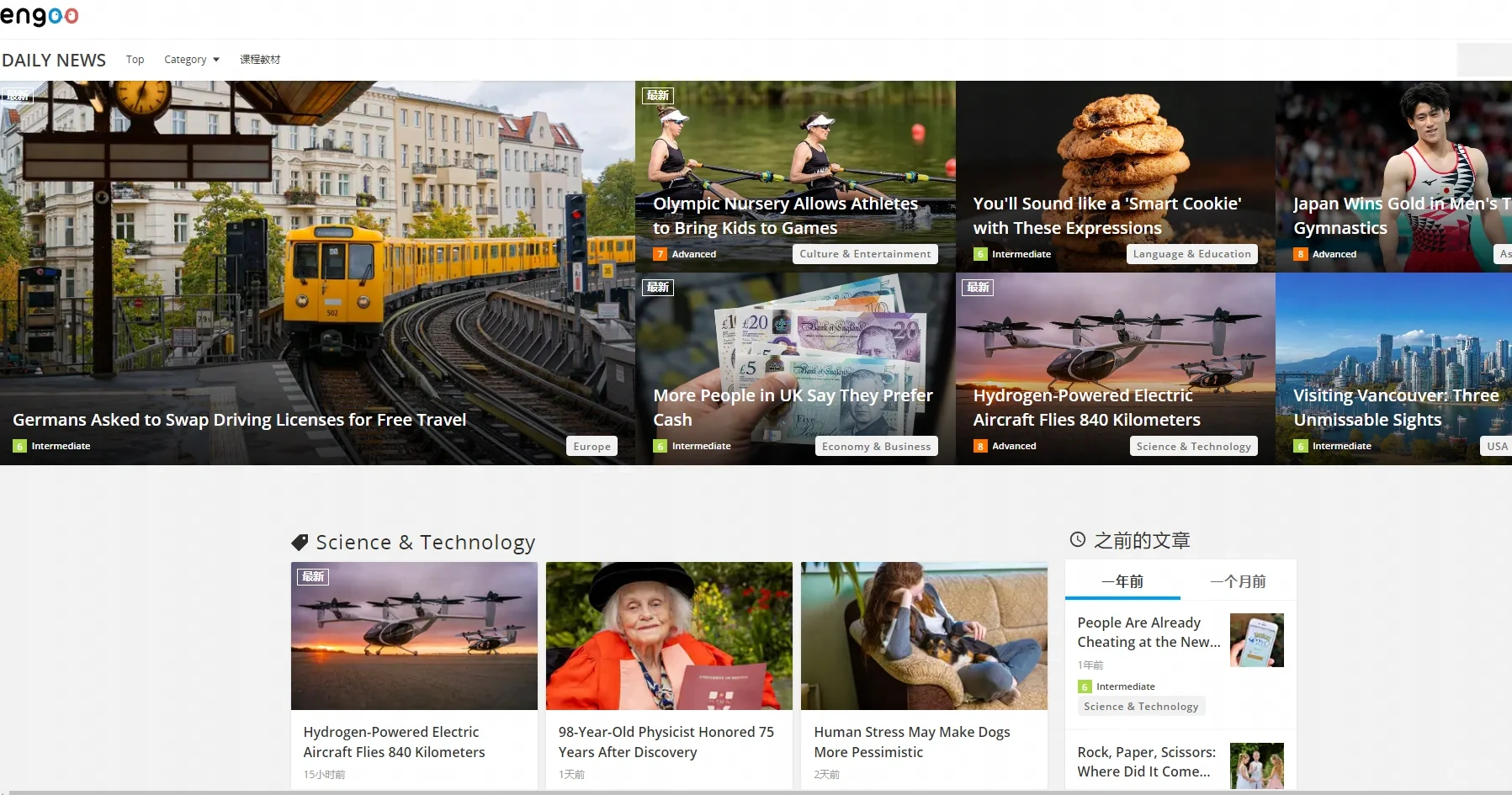This screenshot has height=795, width=1512.
Task: Click level 6 badge on Visiting Vancouver card
Action: 1301,446
